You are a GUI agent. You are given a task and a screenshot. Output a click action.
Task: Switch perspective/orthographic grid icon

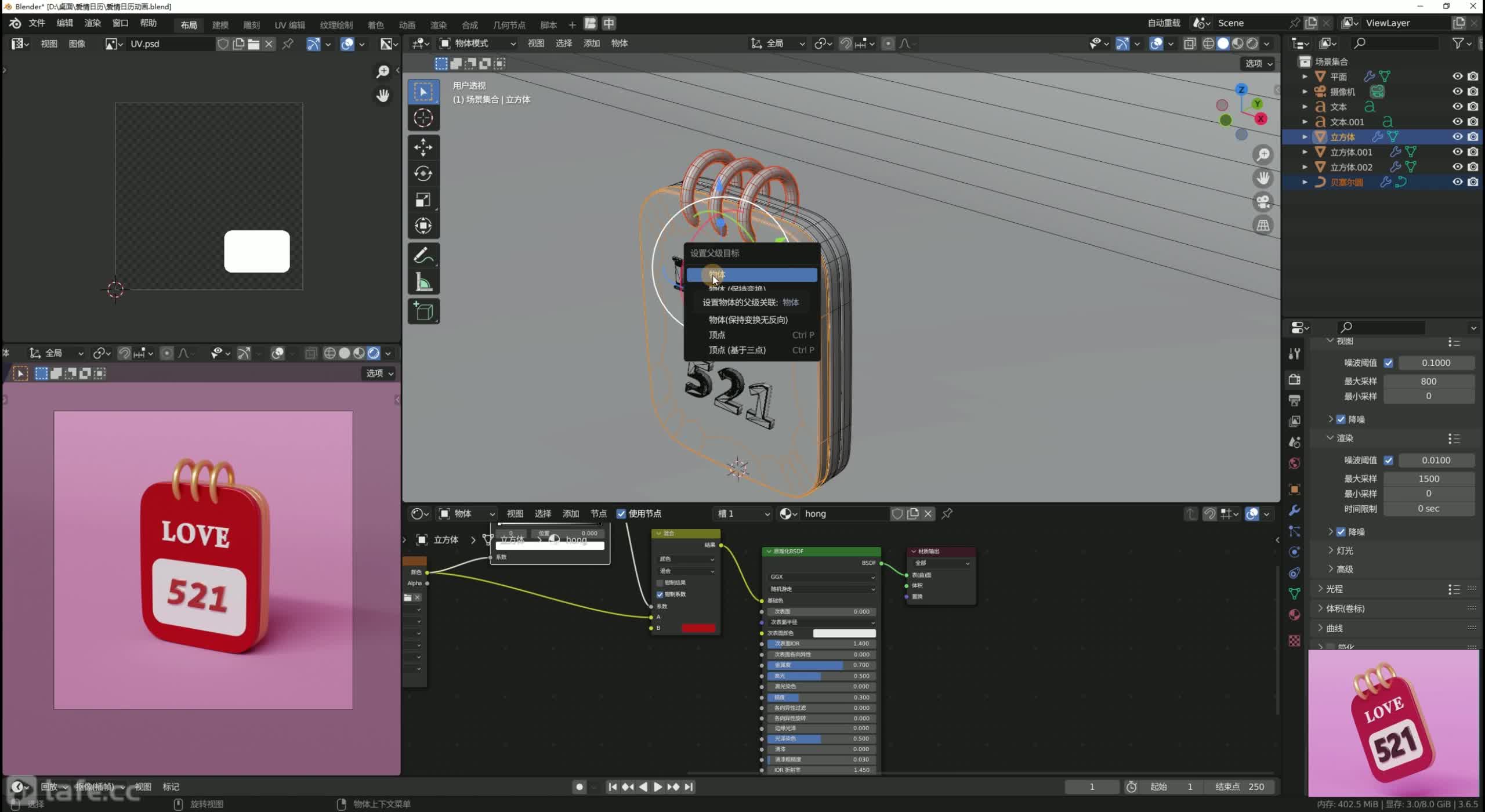tap(1263, 225)
